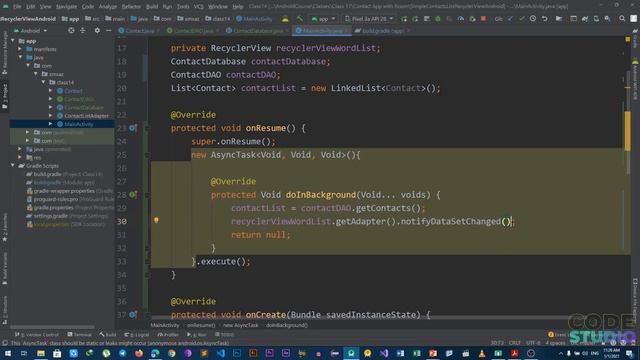Open the VCS menu

pyautogui.click(x=198, y=7)
